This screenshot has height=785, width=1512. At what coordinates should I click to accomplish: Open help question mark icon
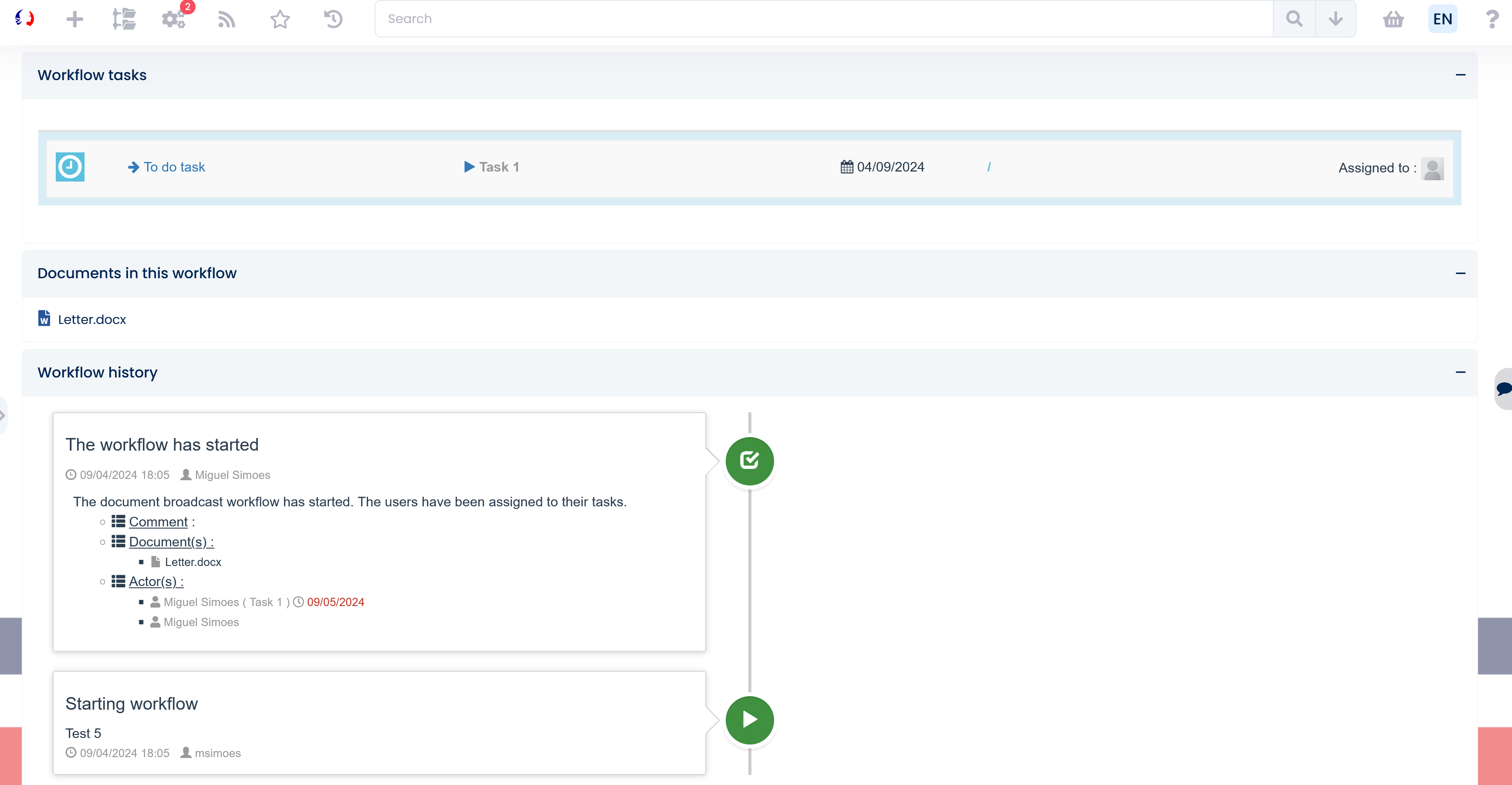tap(1492, 19)
